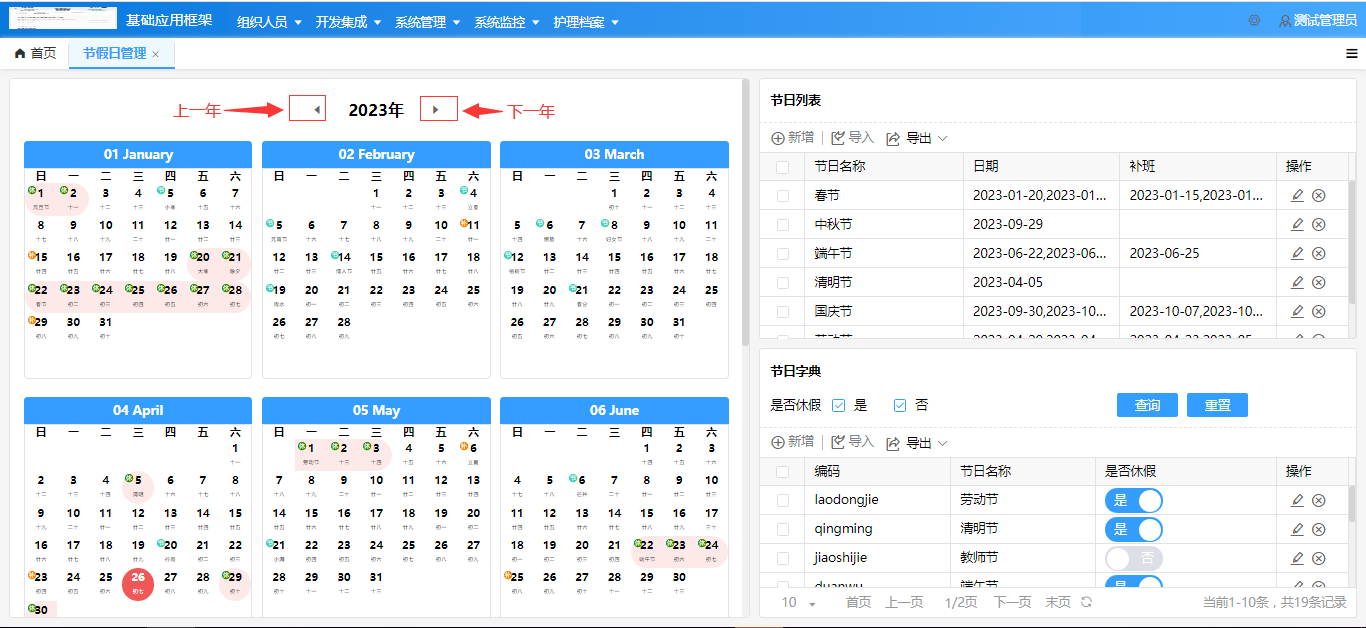The image size is (1366, 628).
Task: Click the settings gear icon in the top bar
Action: coord(1254,19)
